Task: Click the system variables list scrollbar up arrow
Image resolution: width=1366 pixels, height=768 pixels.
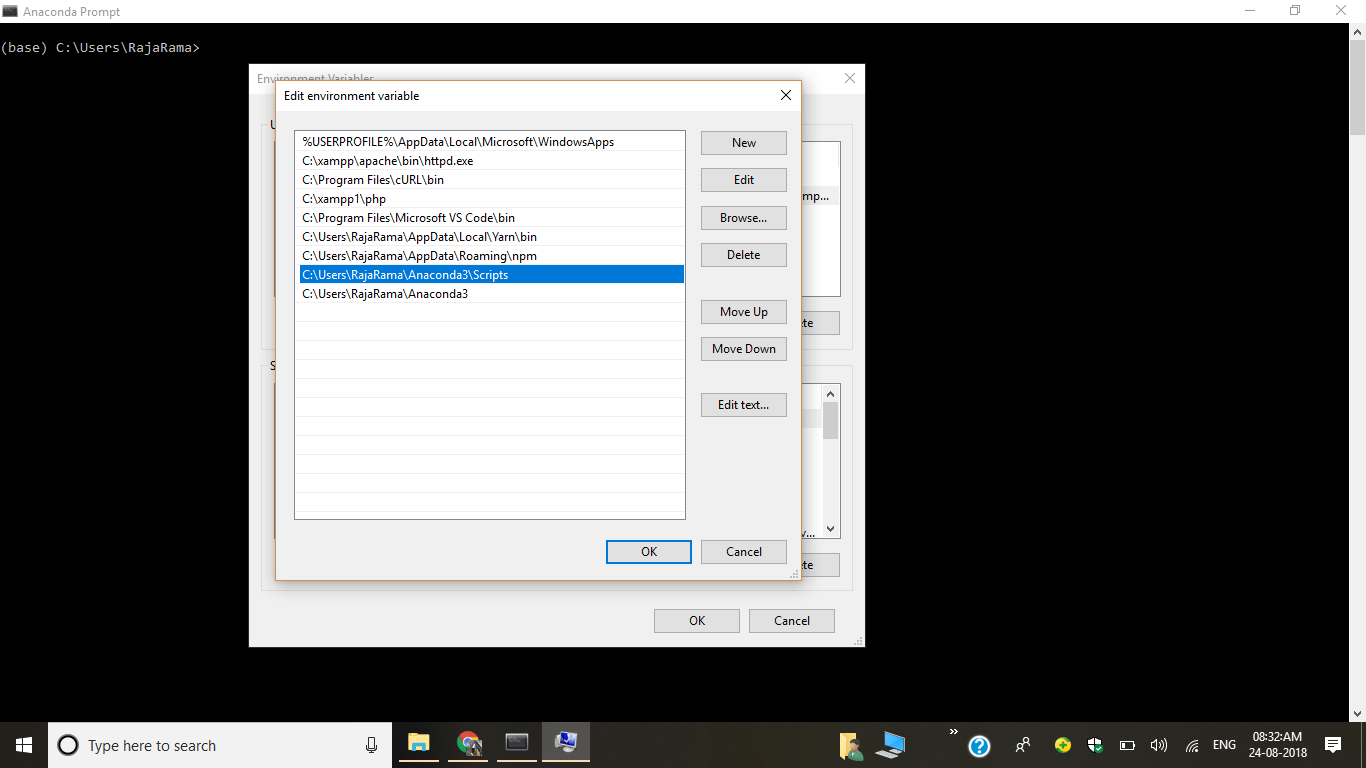Action: point(830,394)
